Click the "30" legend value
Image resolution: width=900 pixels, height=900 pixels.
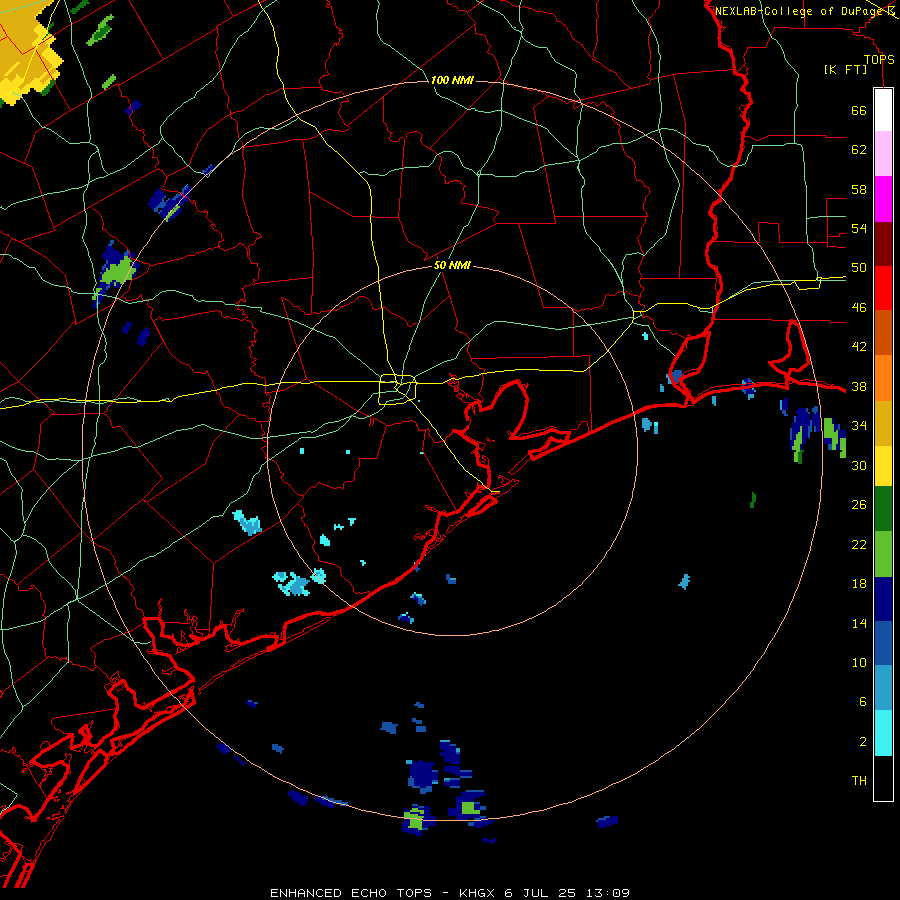tap(859, 465)
